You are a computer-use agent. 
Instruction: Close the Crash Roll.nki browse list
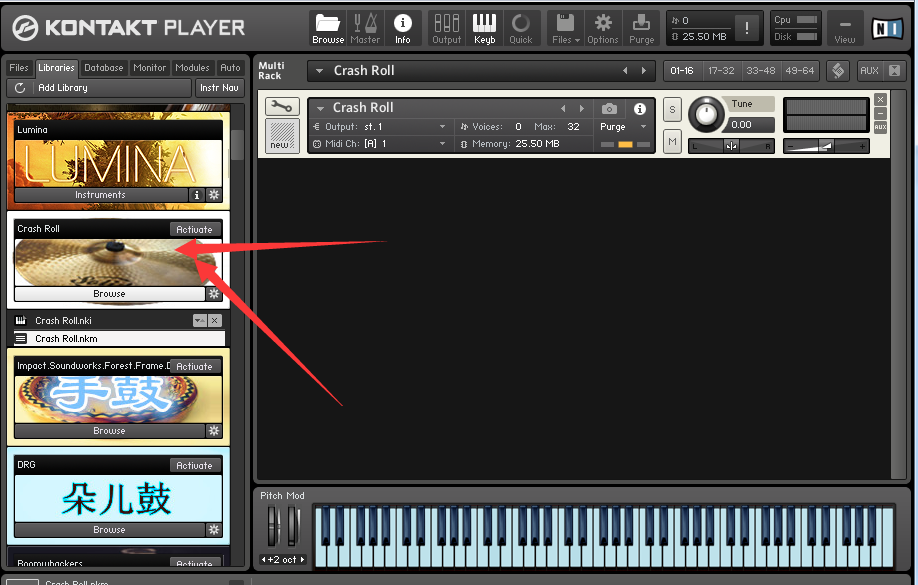[215, 321]
